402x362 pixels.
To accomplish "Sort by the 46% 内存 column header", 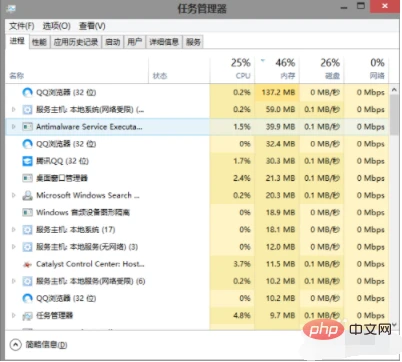I will point(277,70).
